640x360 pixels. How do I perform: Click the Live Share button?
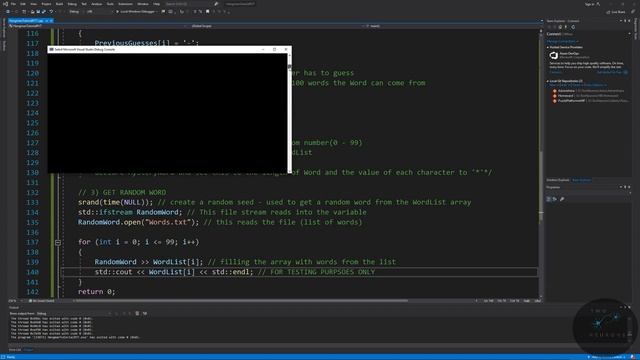(617, 12)
